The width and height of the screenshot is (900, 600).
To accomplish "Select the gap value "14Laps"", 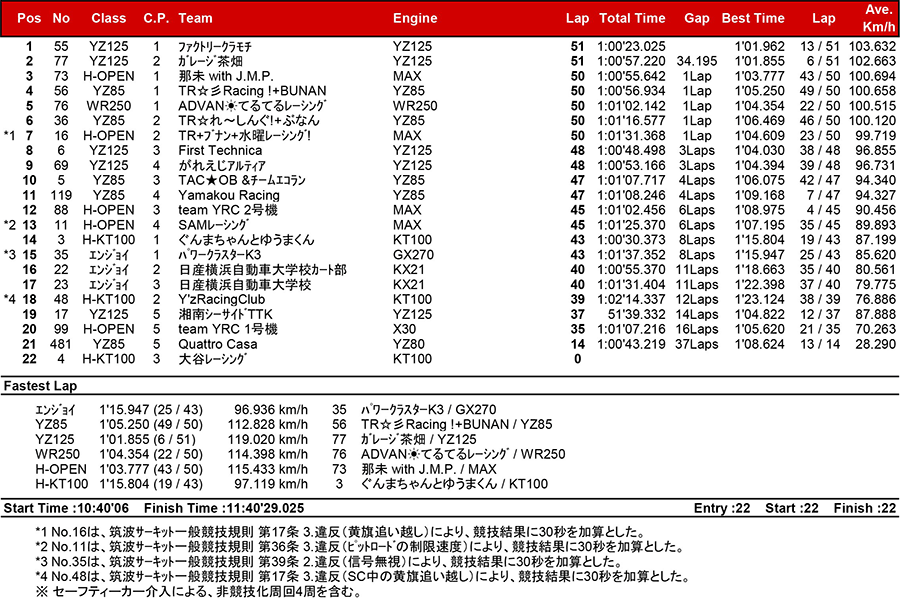I will 697,314.
